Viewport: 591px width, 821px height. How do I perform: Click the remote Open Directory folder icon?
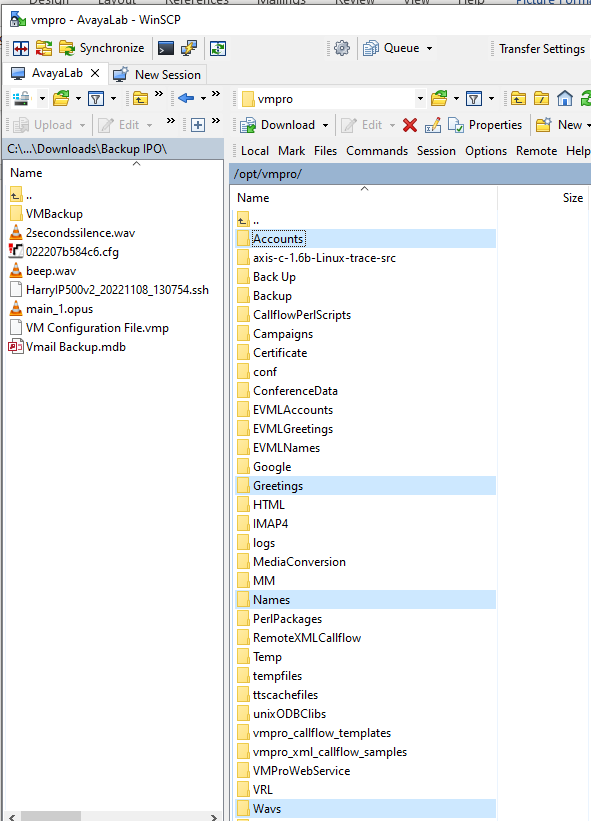[439, 98]
